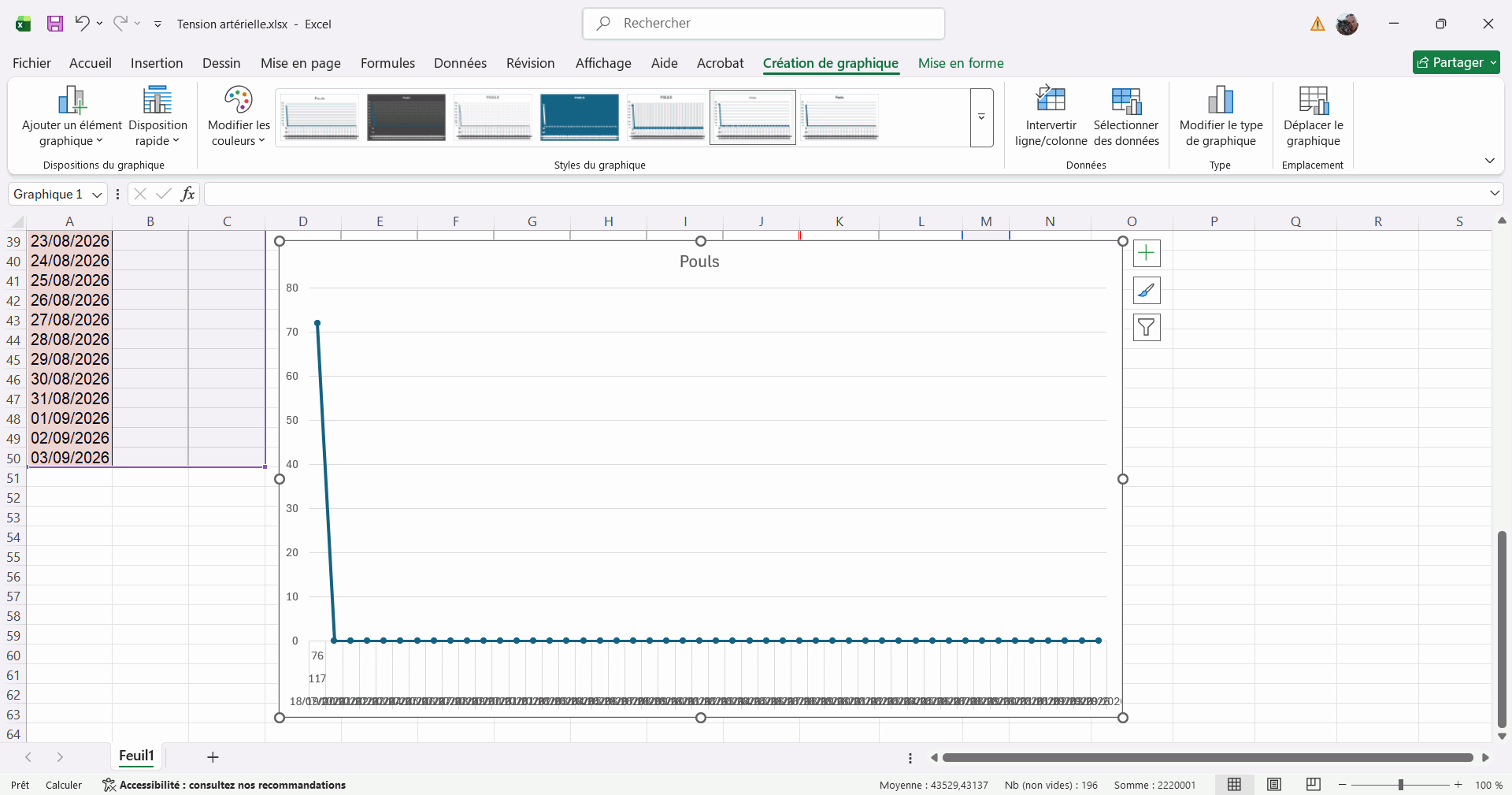Switch to page break preview view

(1314, 785)
